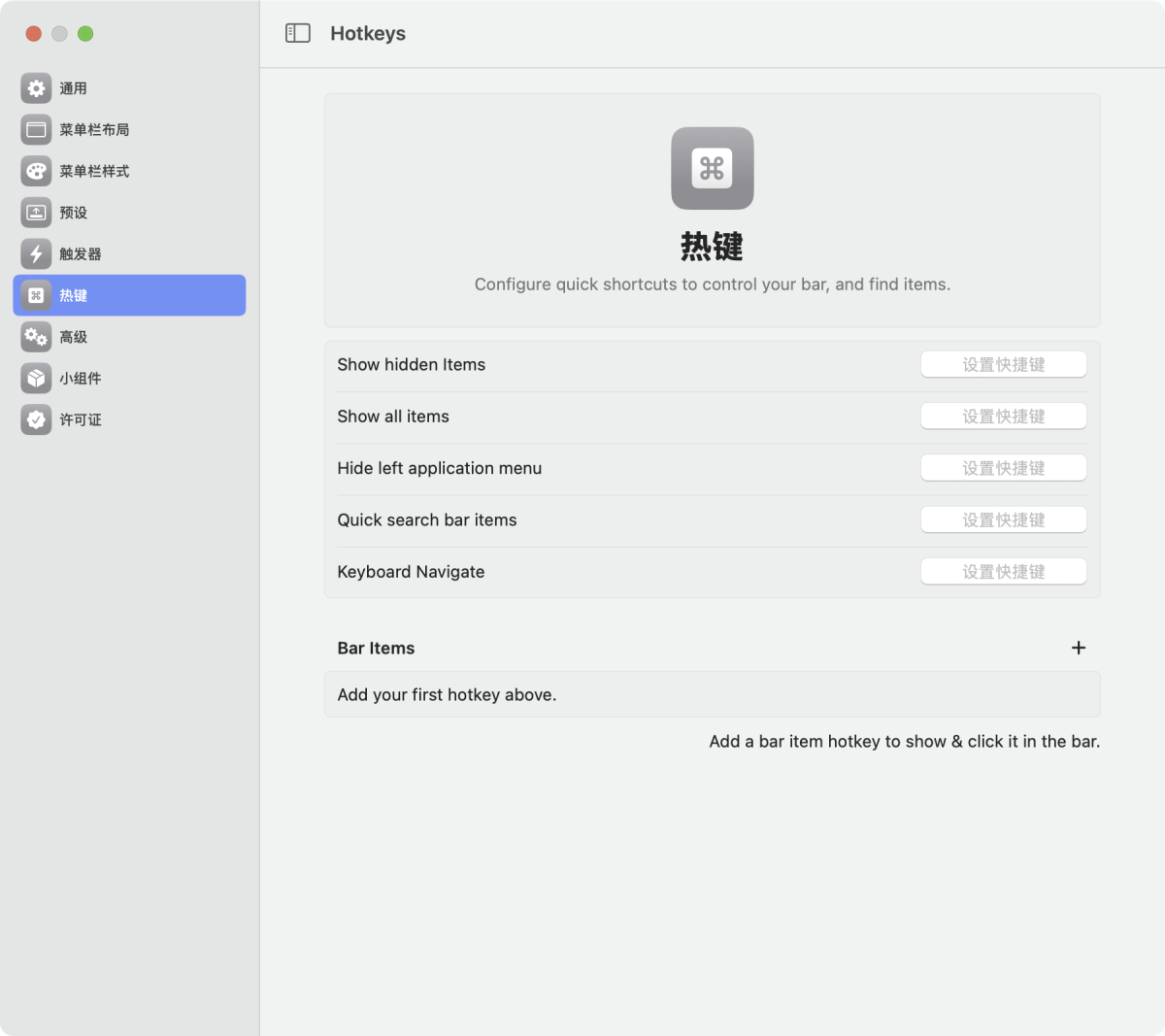Image resolution: width=1165 pixels, height=1036 pixels.
Task: Open Menu Bar Layout (菜单栏布局) icon
Action: [x=36, y=130]
